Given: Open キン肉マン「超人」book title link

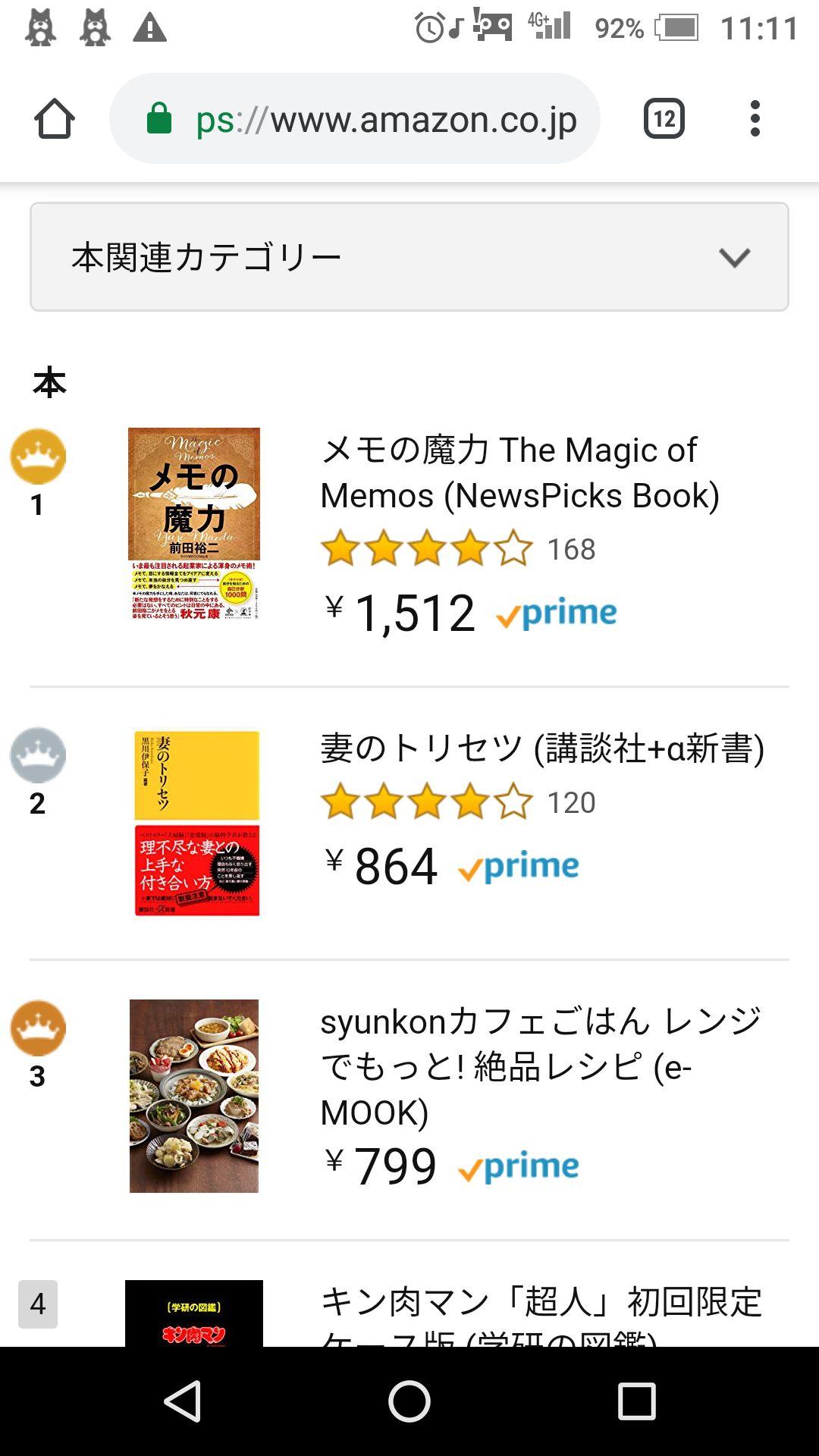Looking at the screenshot, I should tap(541, 1303).
